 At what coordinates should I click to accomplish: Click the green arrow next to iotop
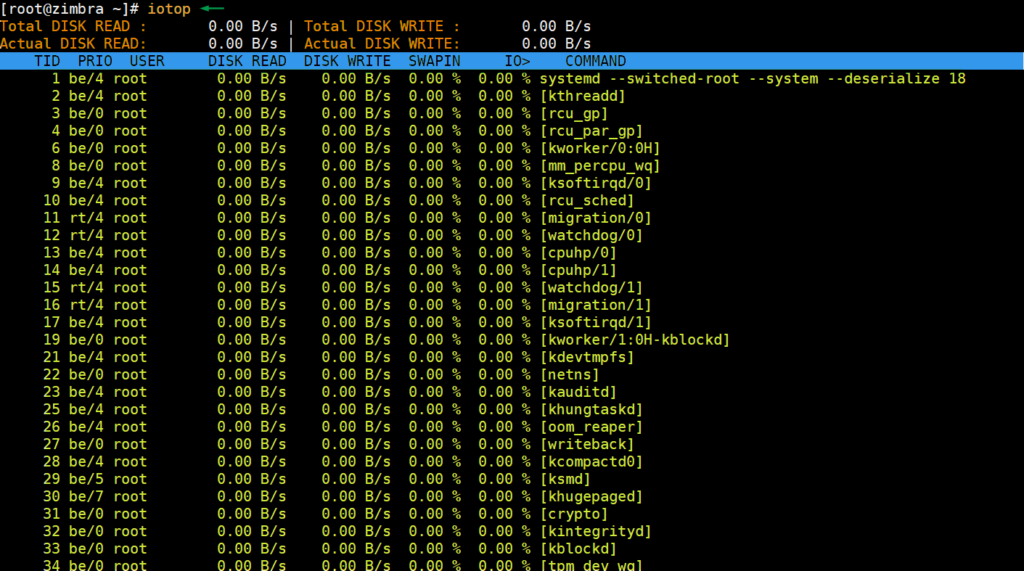pyautogui.click(x=213, y=8)
